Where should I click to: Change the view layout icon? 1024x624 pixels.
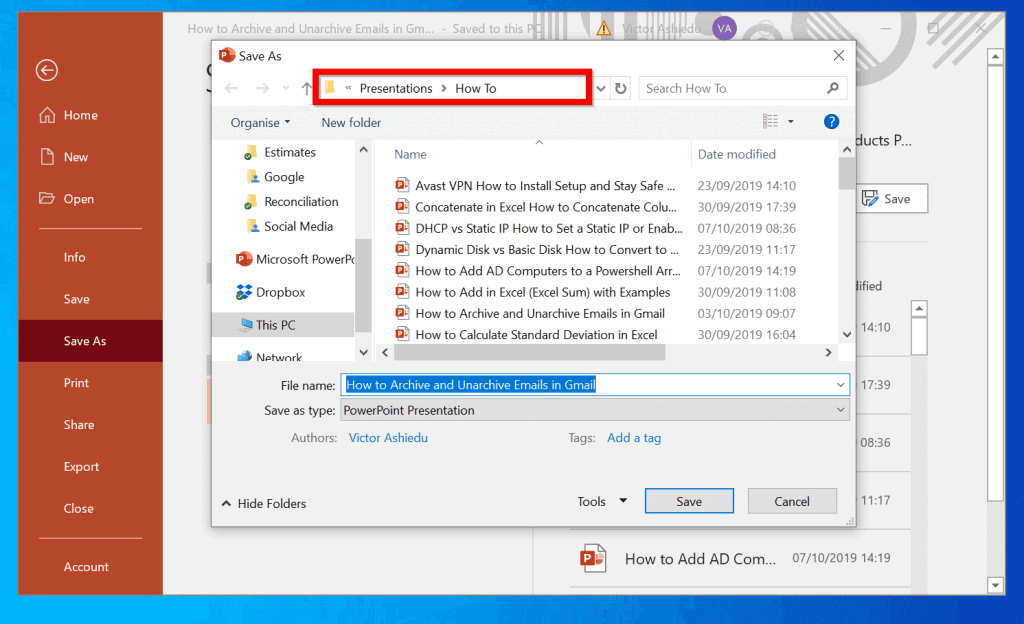coord(771,121)
